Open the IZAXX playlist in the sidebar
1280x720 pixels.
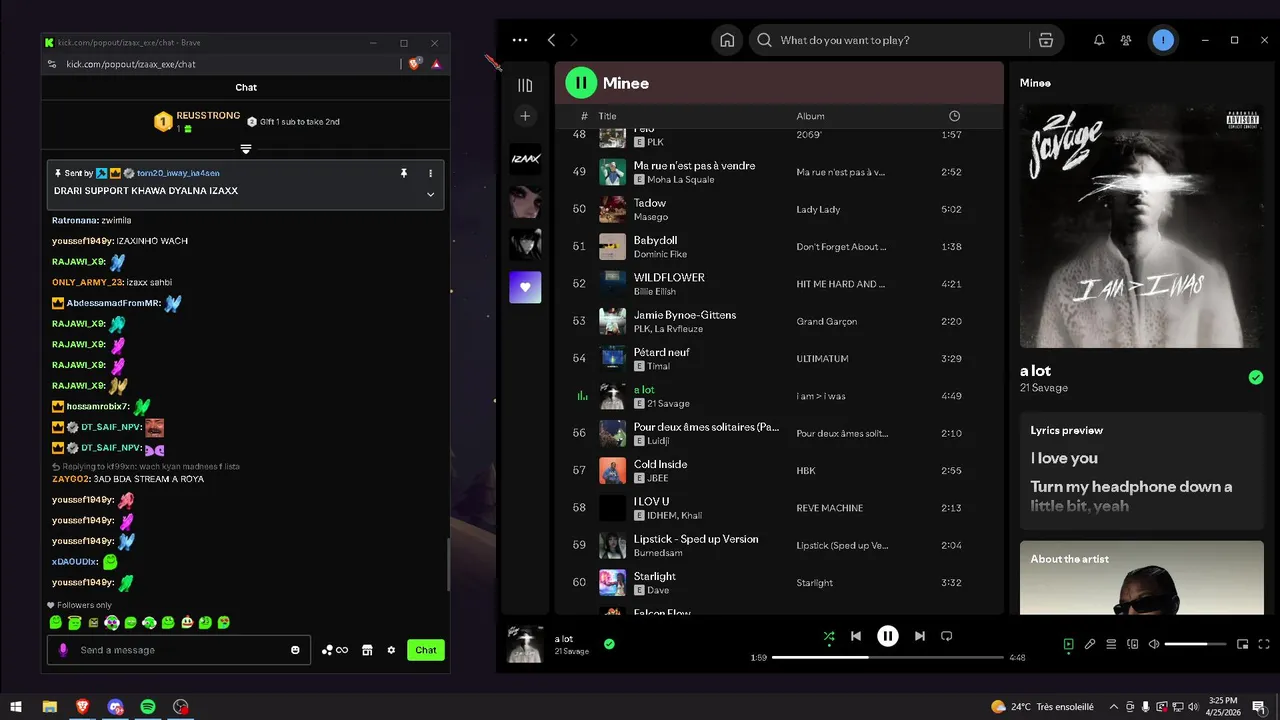tap(525, 159)
